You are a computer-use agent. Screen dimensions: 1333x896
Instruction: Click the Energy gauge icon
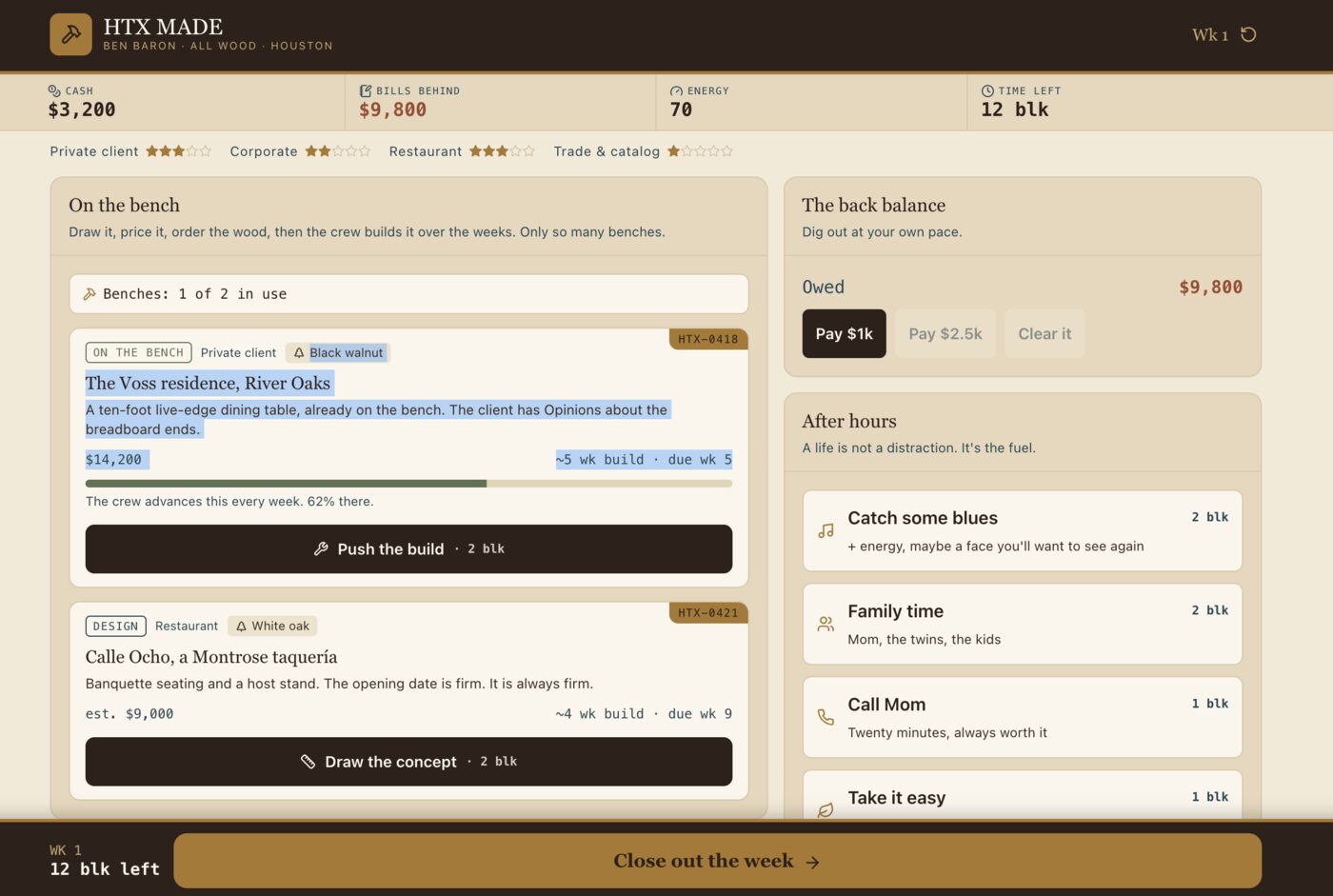676,90
